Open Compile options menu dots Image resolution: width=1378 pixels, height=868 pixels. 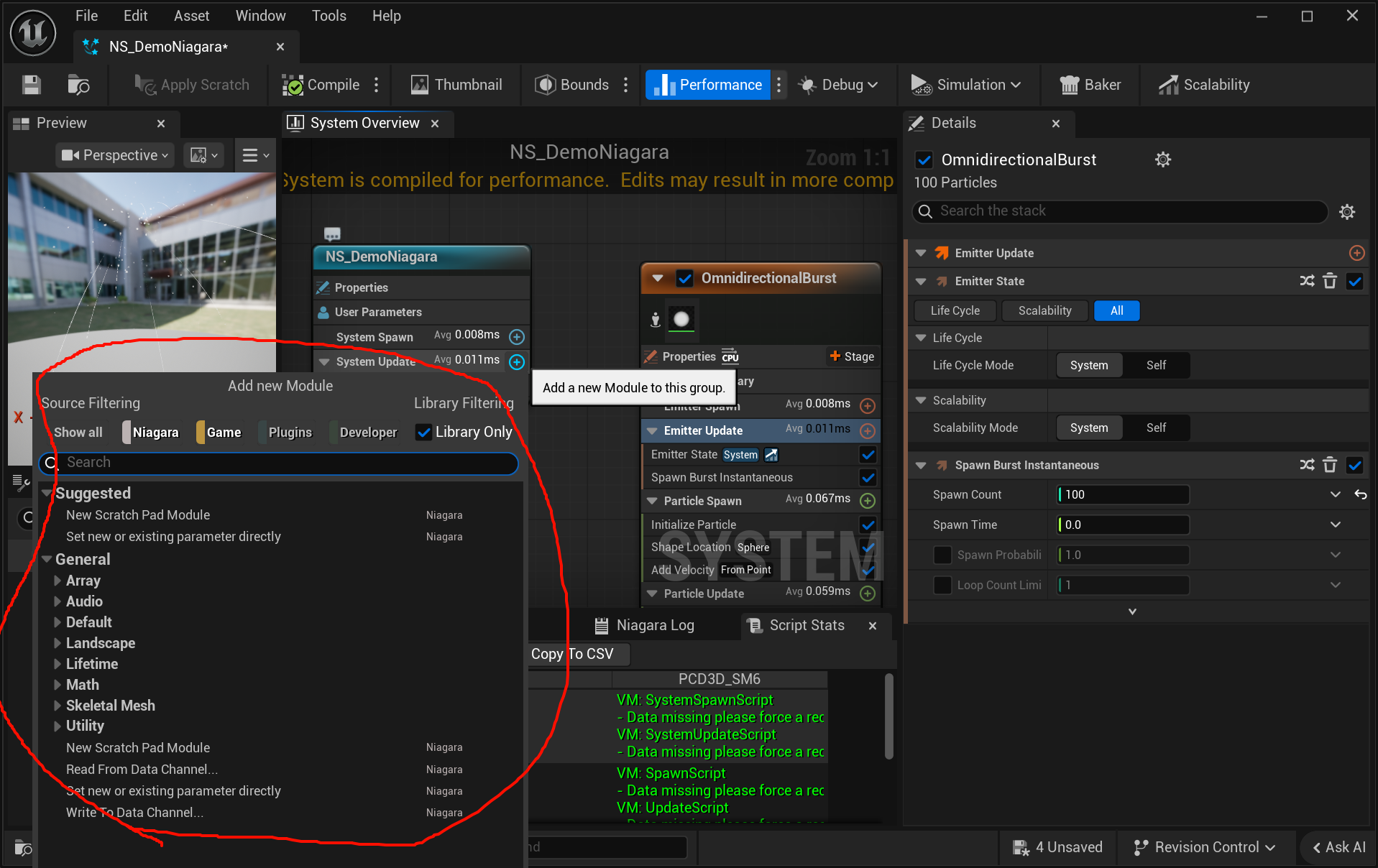click(x=377, y=85)
